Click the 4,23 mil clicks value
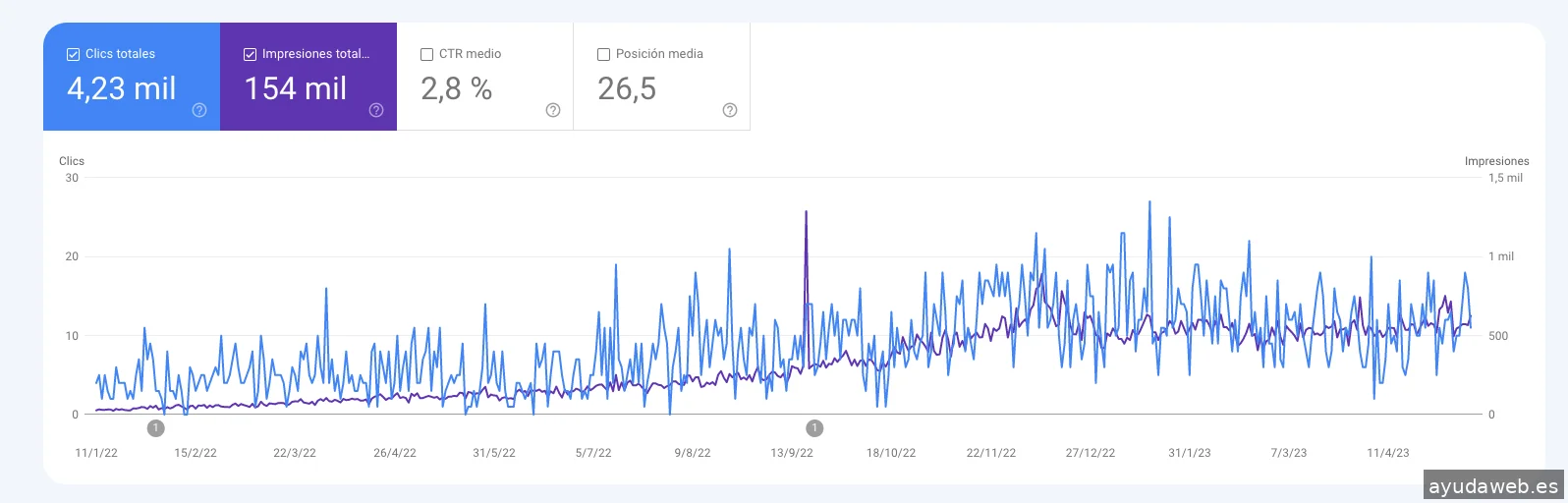The image size is (1568, 503). tap(121, 88)
